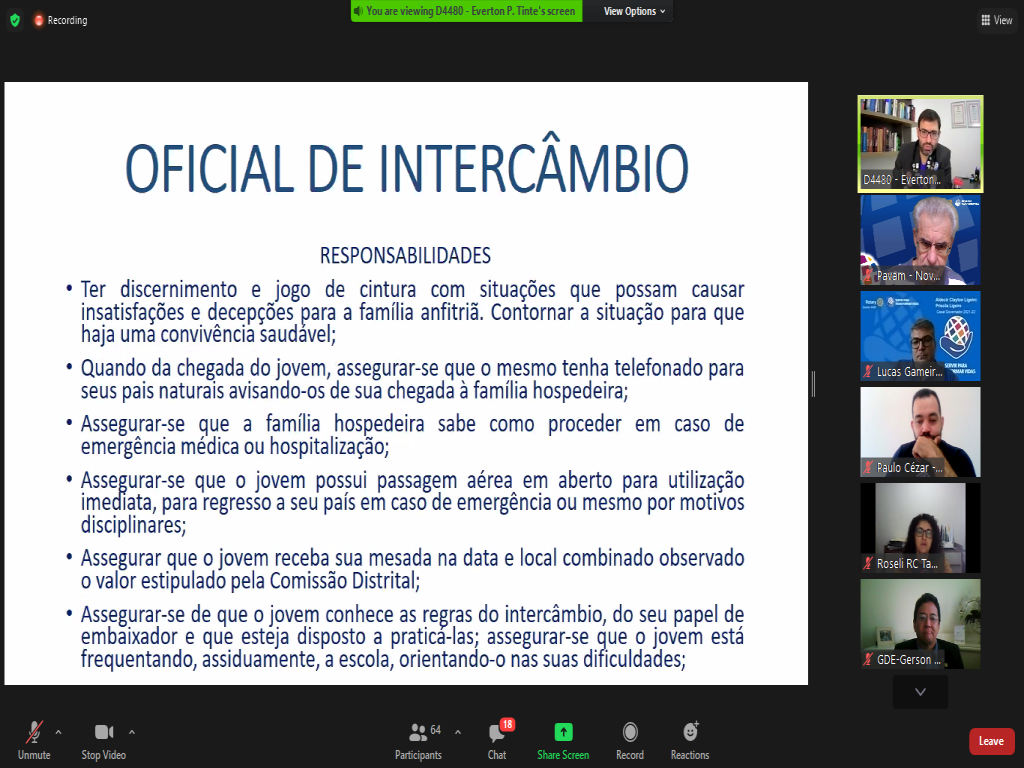
Task: Expand the video options arrow beside Stop Video
Action: pyautogui.click(x=132, y=731)
